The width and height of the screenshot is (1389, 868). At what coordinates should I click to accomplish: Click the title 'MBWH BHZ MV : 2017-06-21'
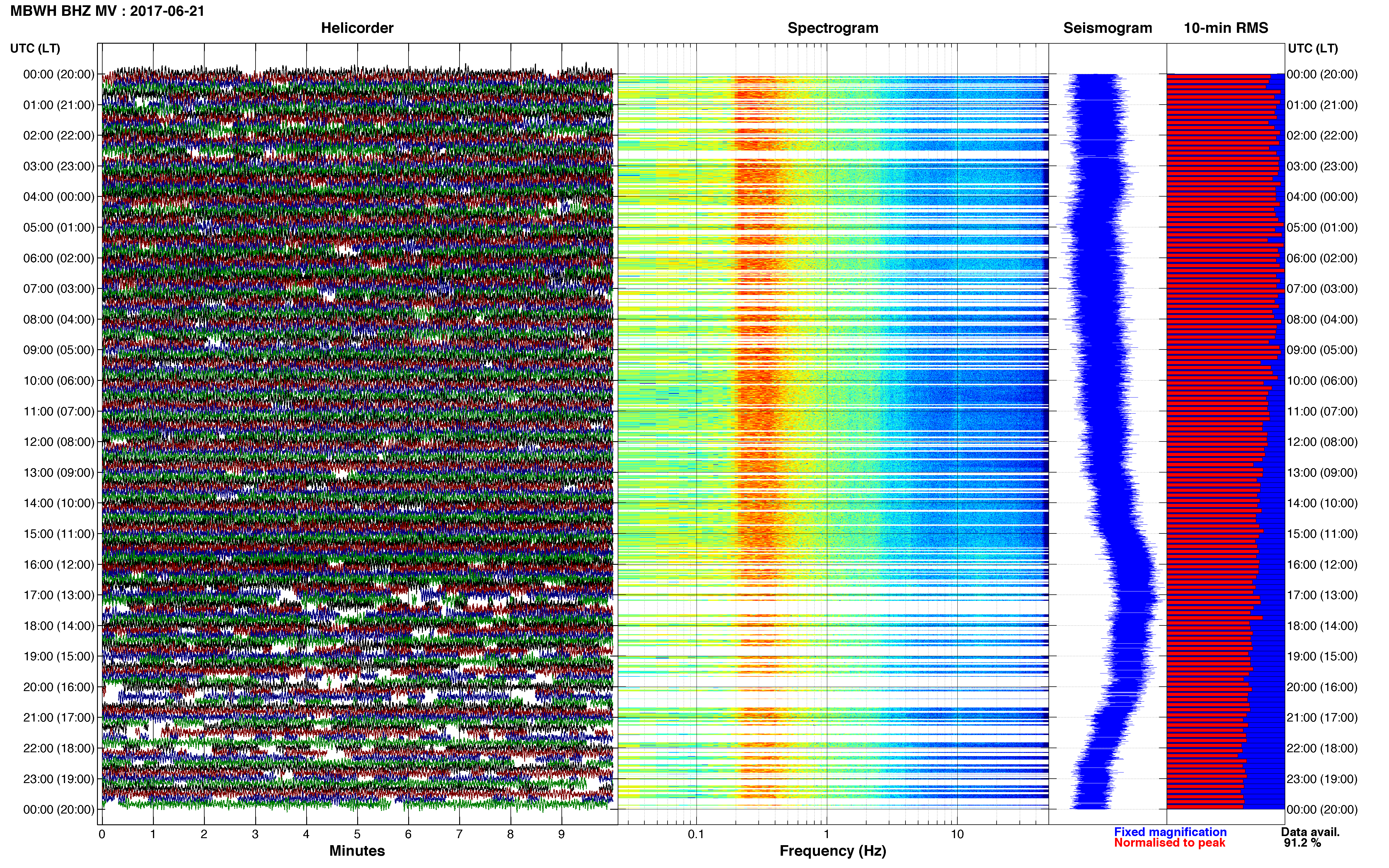pyautogui.click(x=107, y=11)
